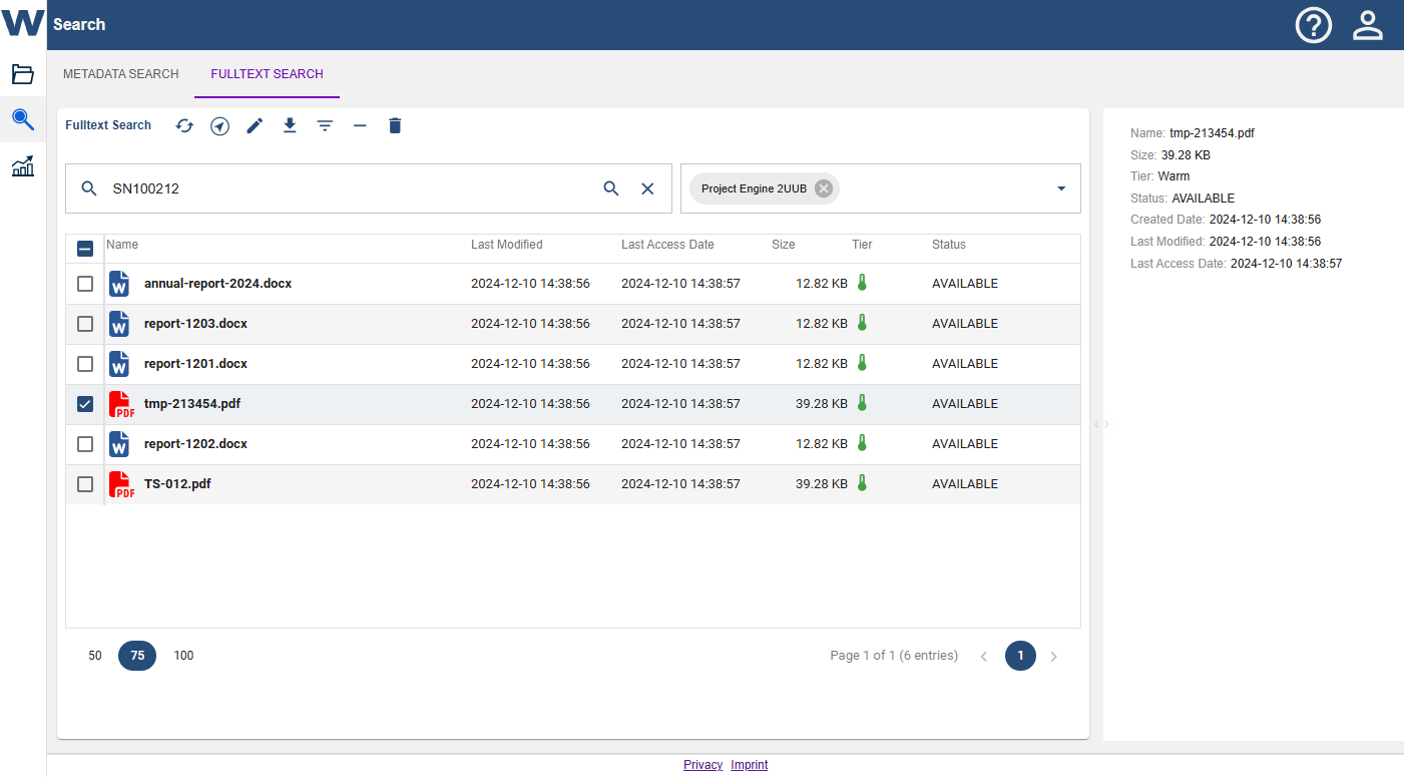Select the search magnifier in sidebar
This screenshot has width=1404, height=777.
pyautogui.click(x=23, y=120)
